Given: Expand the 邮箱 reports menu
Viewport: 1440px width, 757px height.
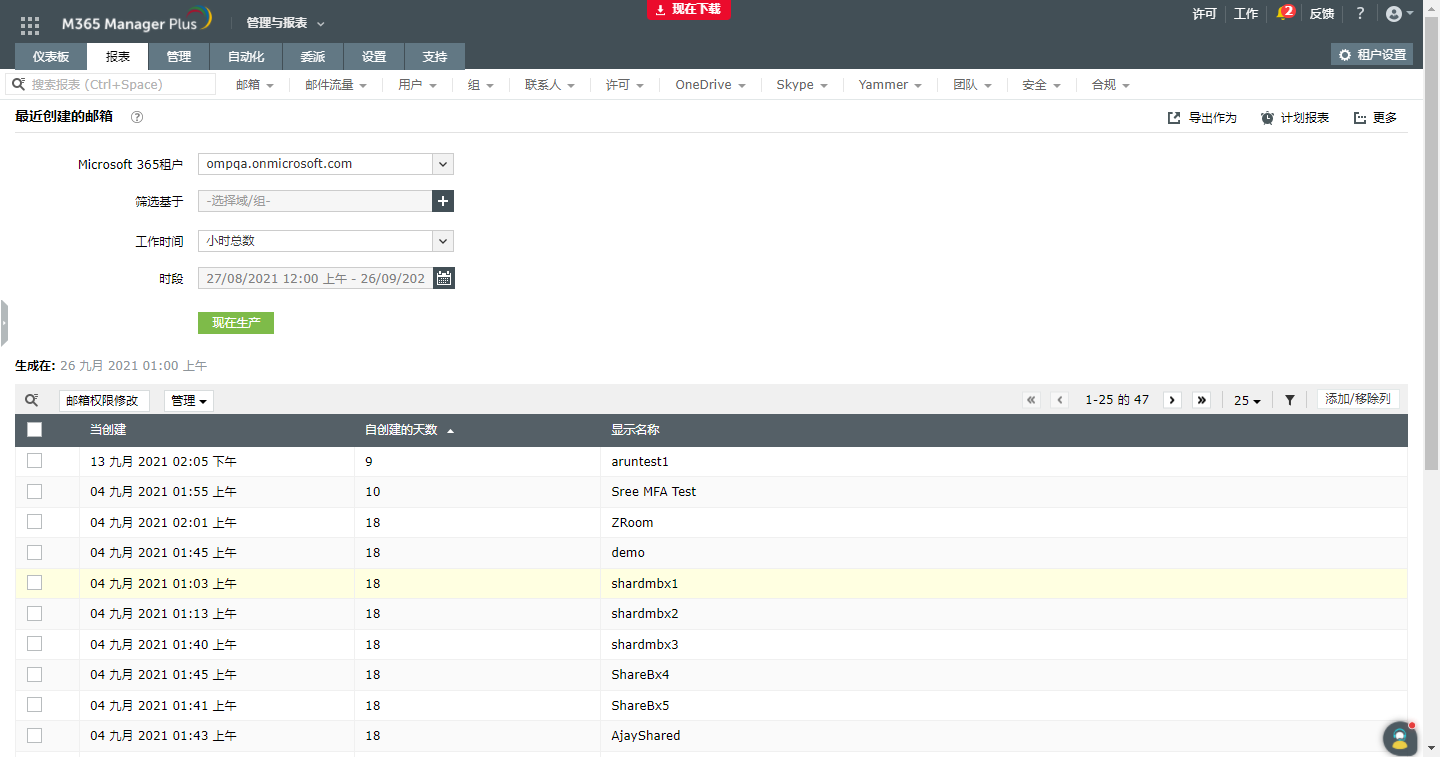Looking at the screenshot, I should click(x=254, y=85).
